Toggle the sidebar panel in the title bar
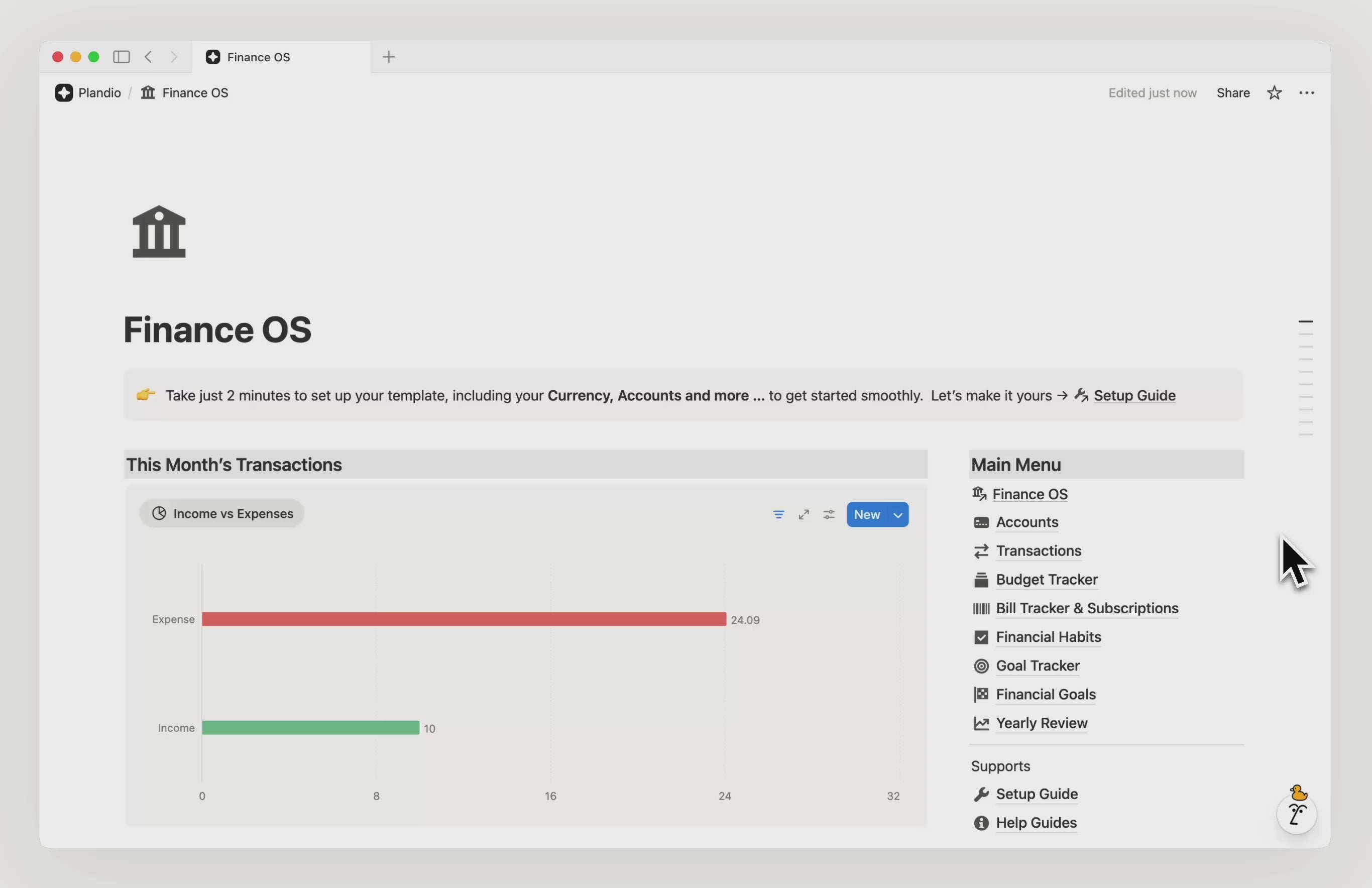The image size is (1372, 888). [121, 57]
